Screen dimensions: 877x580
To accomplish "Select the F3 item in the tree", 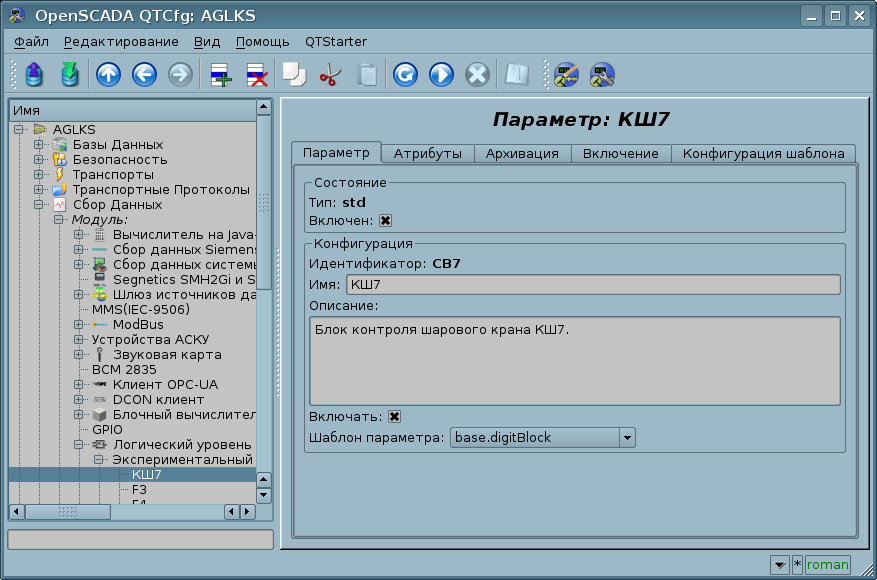I will tap(139, 490).
